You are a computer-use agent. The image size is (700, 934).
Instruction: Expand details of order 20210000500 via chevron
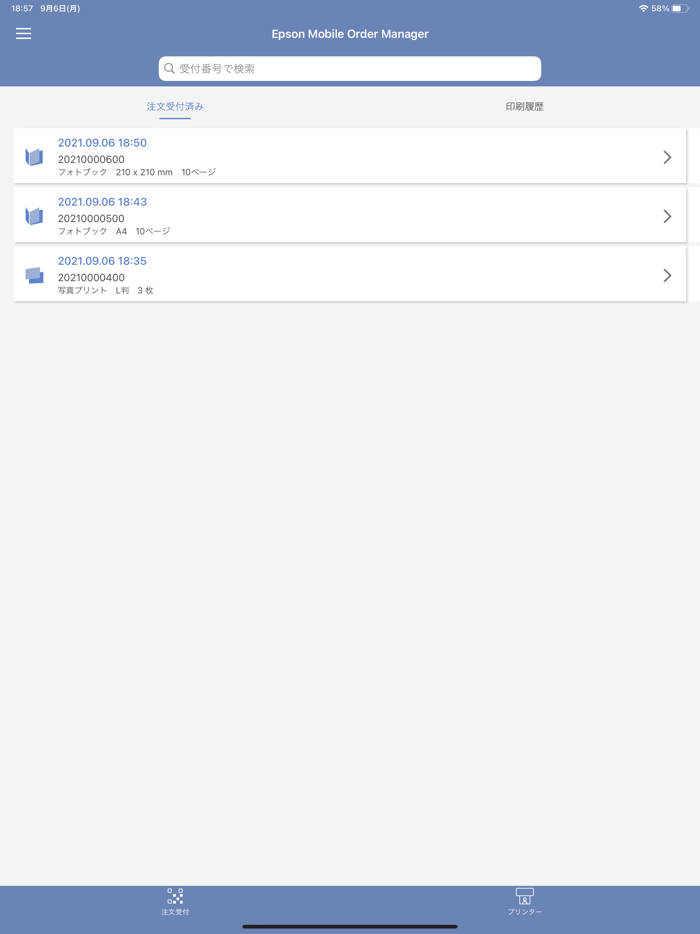pyautogui.click(x=667, y=215)
